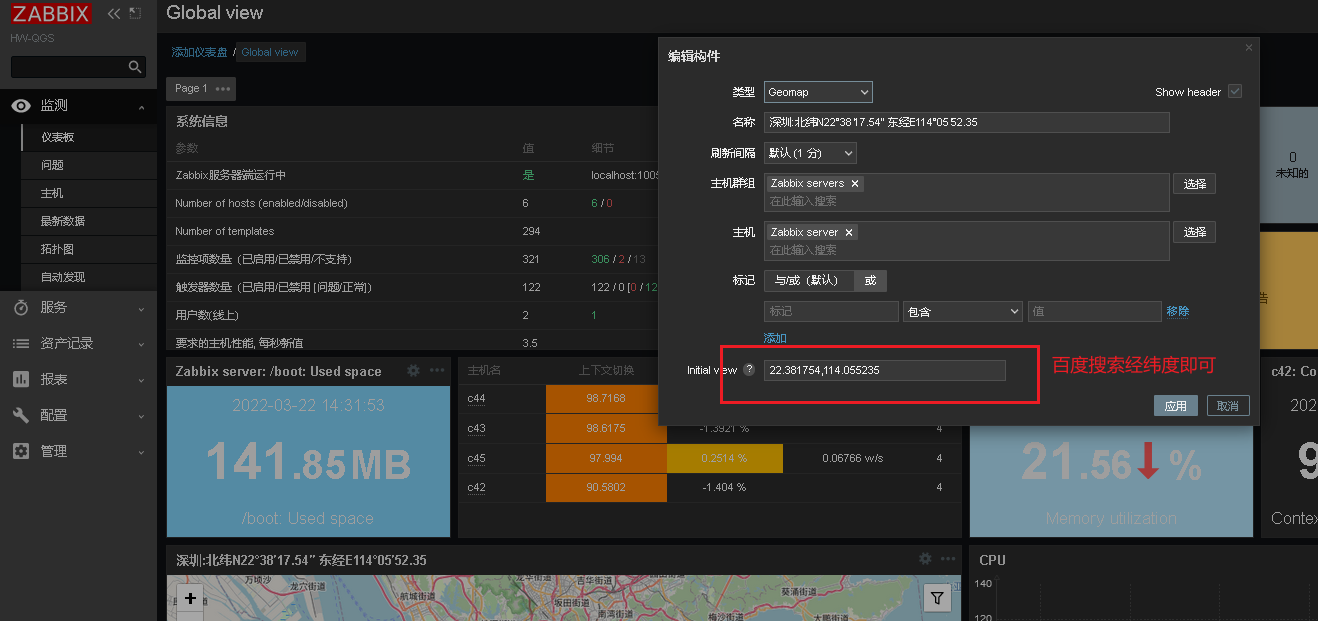Select 或 tag evaluation mode
The height and width of the screenshot is (621, 1318).
click(x=871, y=281)
